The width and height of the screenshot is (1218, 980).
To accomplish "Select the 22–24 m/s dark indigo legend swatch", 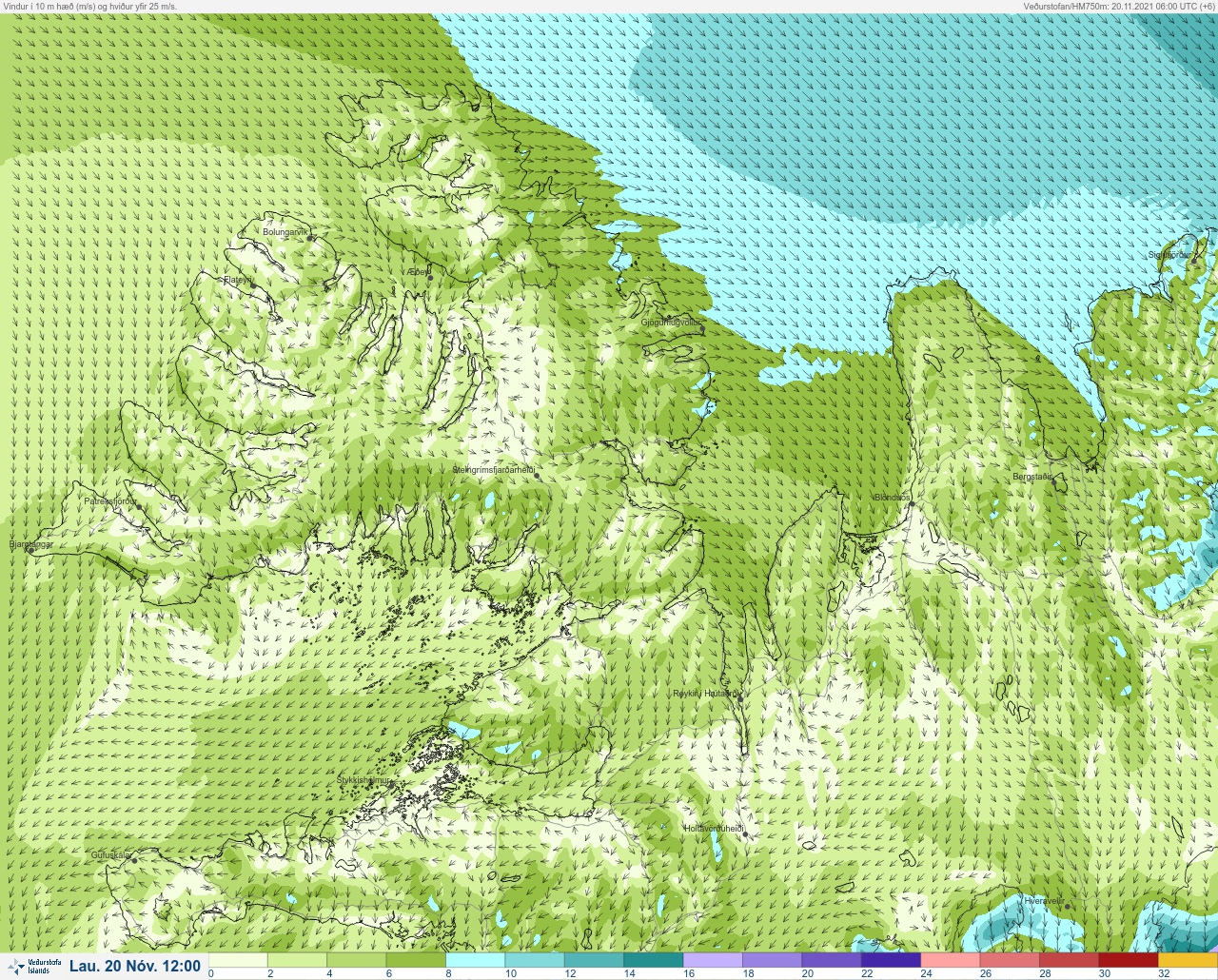I will coord(891,960).
